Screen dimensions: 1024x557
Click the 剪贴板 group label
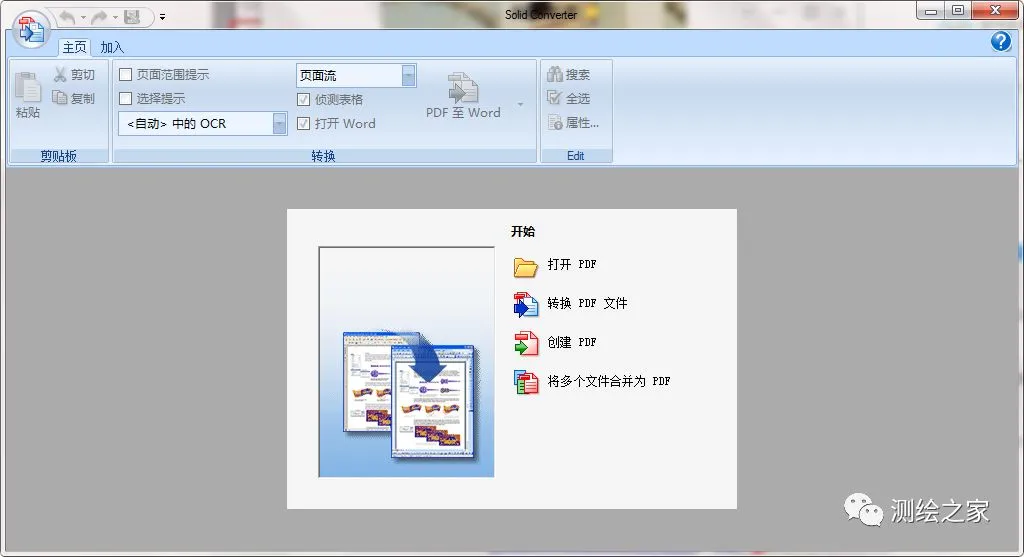coord(58,155)
